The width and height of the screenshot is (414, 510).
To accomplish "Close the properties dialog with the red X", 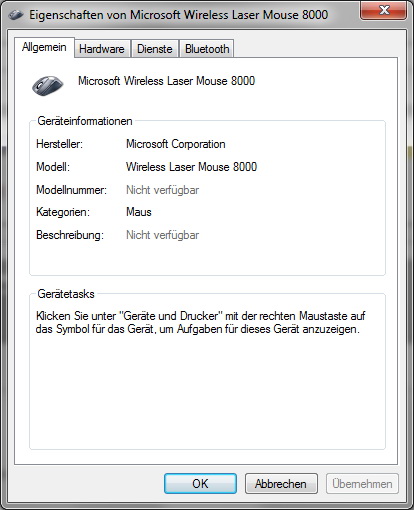I will [x=384, y=10].
